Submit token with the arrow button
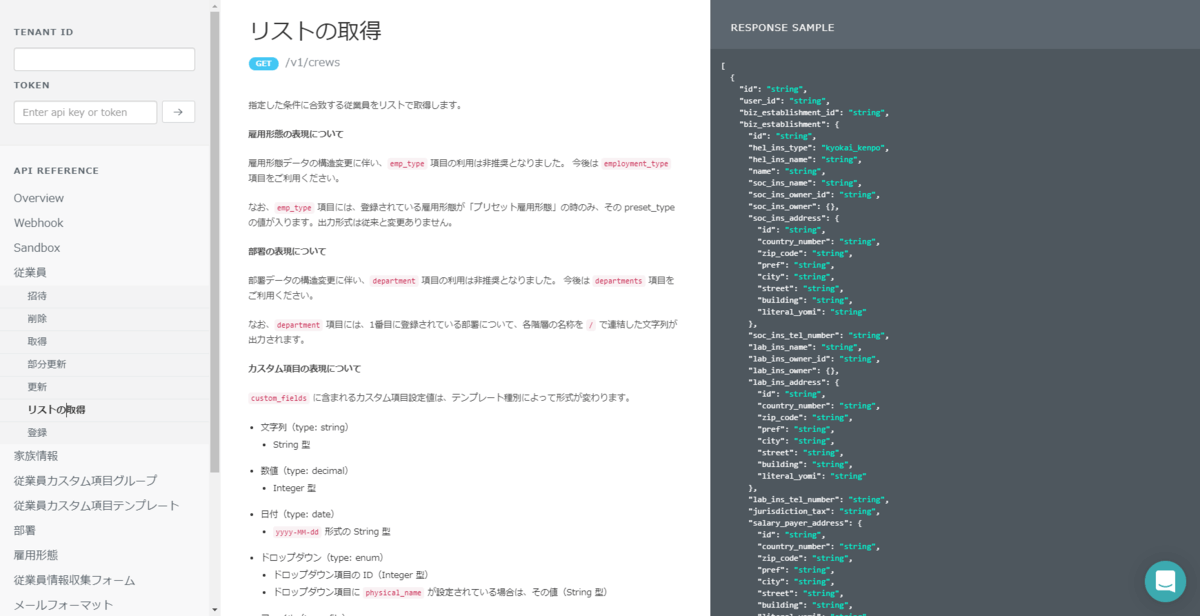The width and height of the screenshot is (1200, 616). tap(178, 112)
